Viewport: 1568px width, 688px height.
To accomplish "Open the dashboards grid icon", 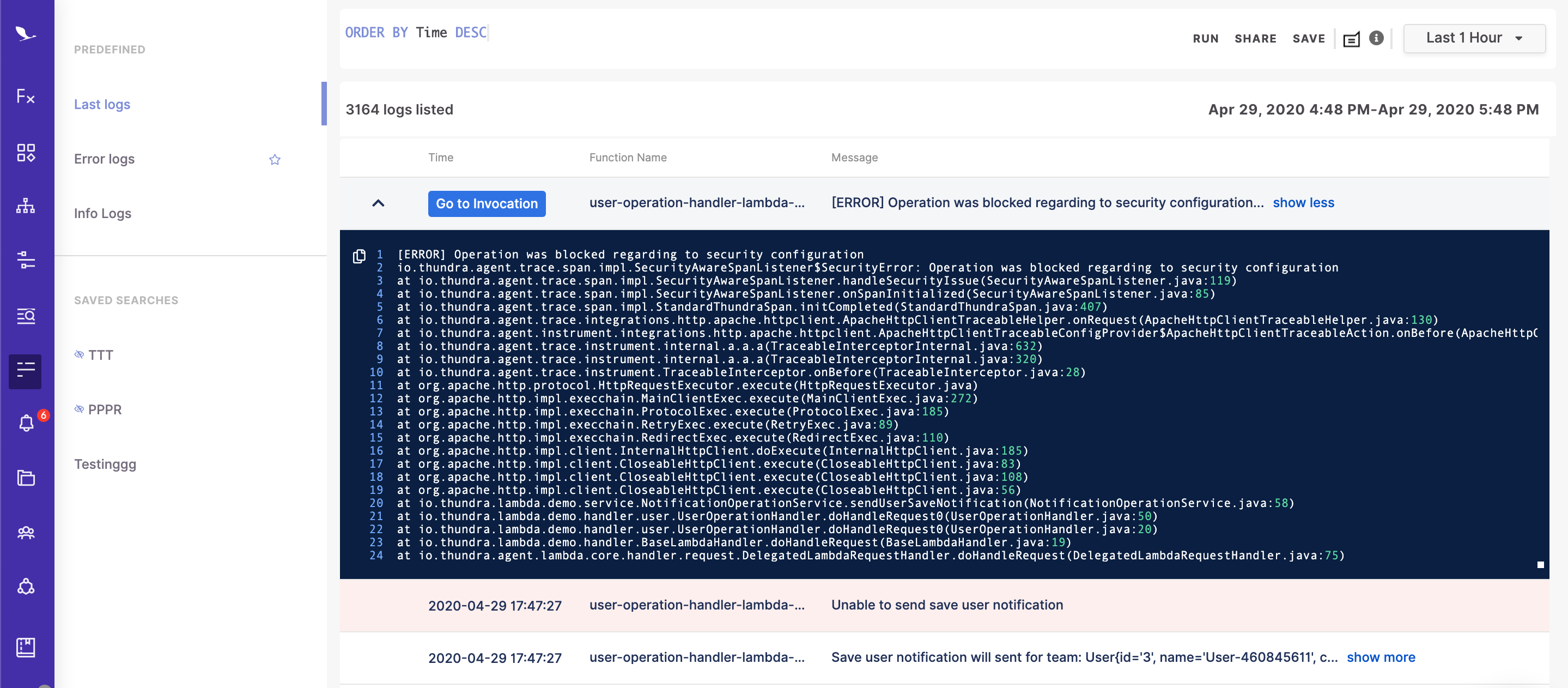I will pyautogui.click(x=26, y=152).
